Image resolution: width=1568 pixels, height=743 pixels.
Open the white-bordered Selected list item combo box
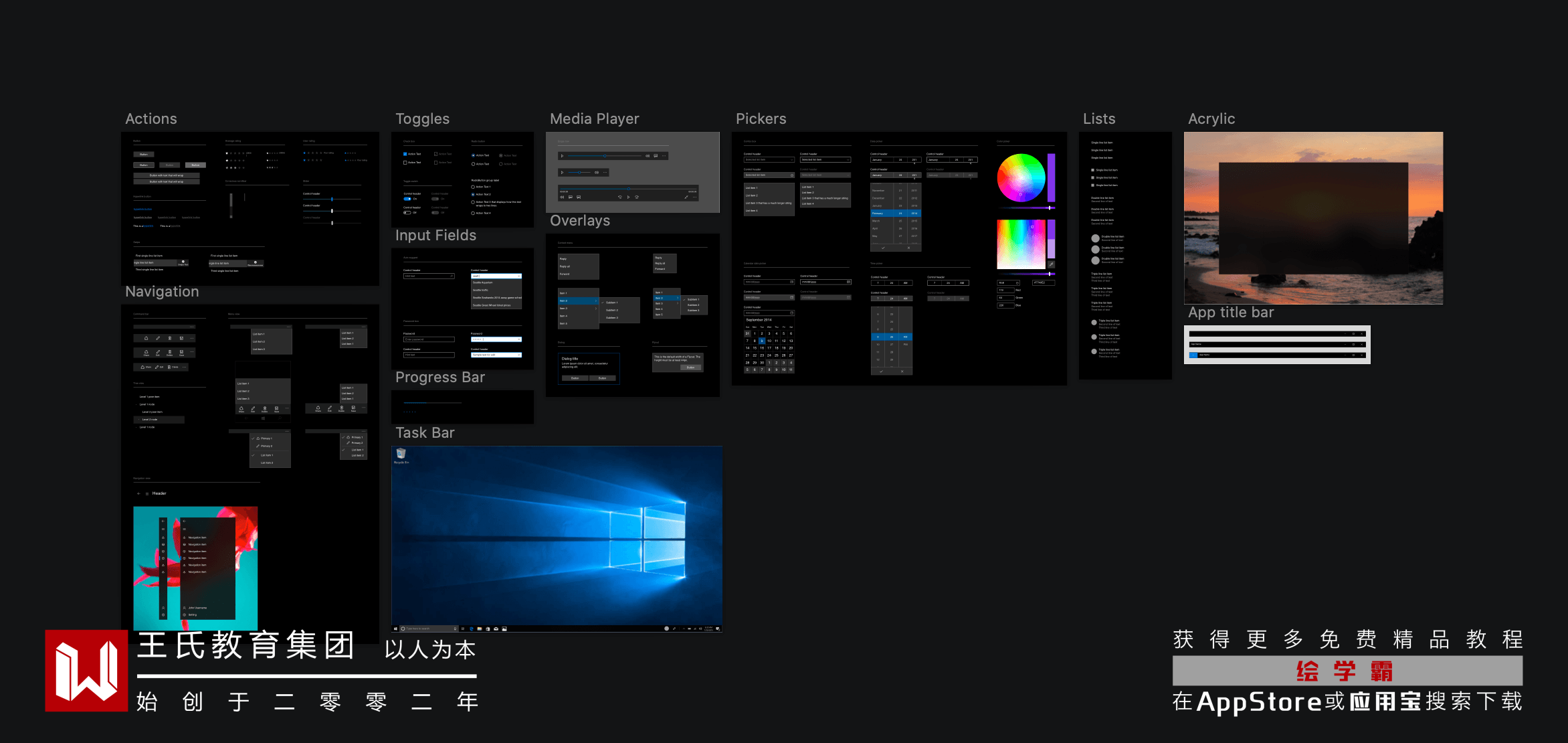pos(825,160)
